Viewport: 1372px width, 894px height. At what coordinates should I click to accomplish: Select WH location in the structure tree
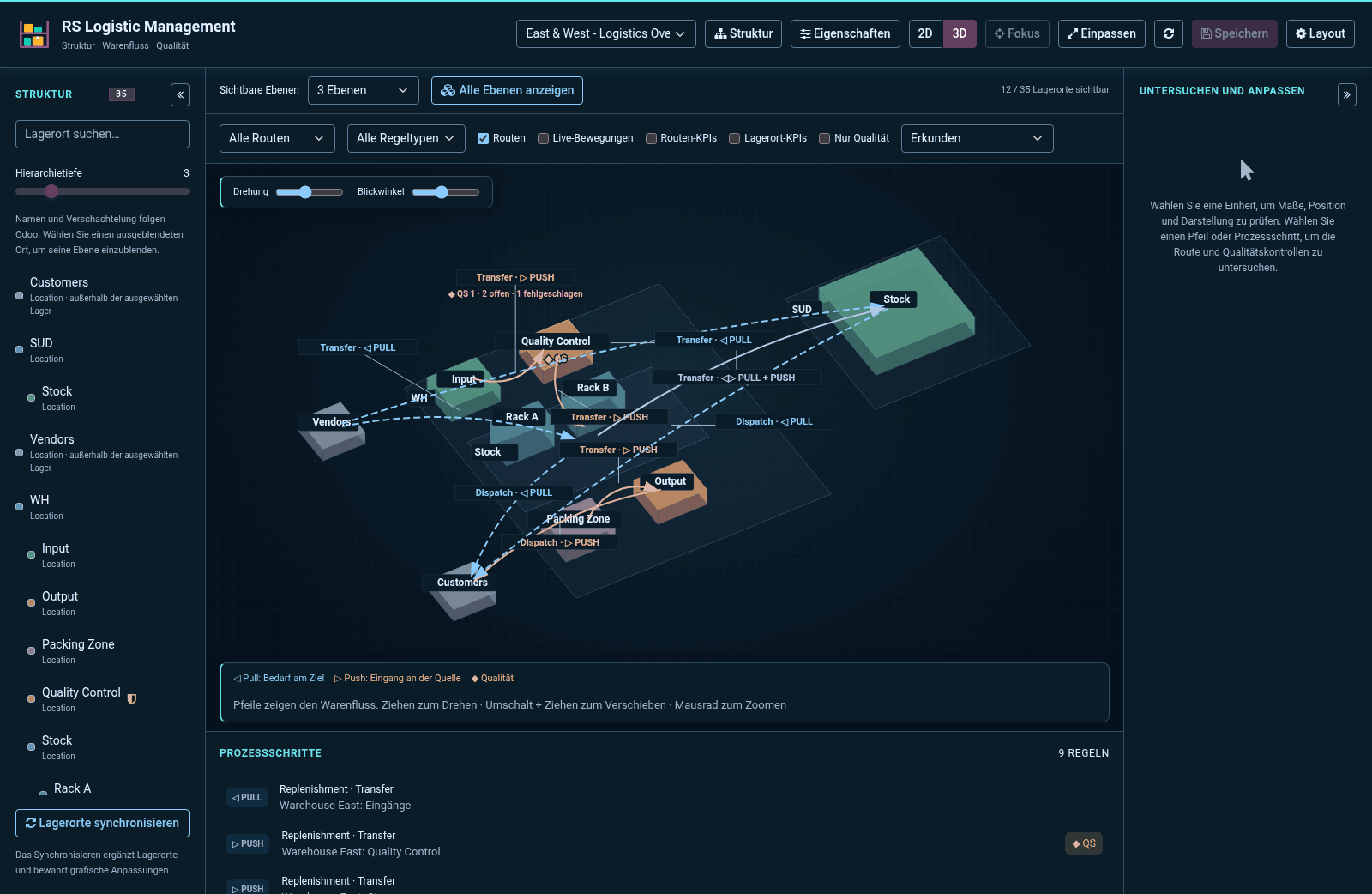pos(102,507)
